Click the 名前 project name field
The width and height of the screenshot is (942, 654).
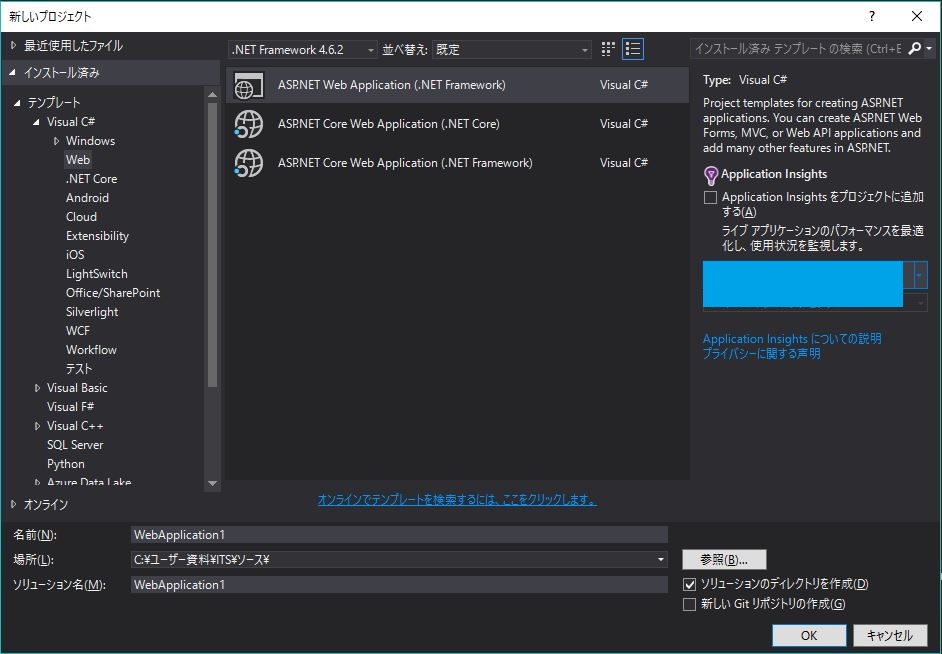click(399, 535)
